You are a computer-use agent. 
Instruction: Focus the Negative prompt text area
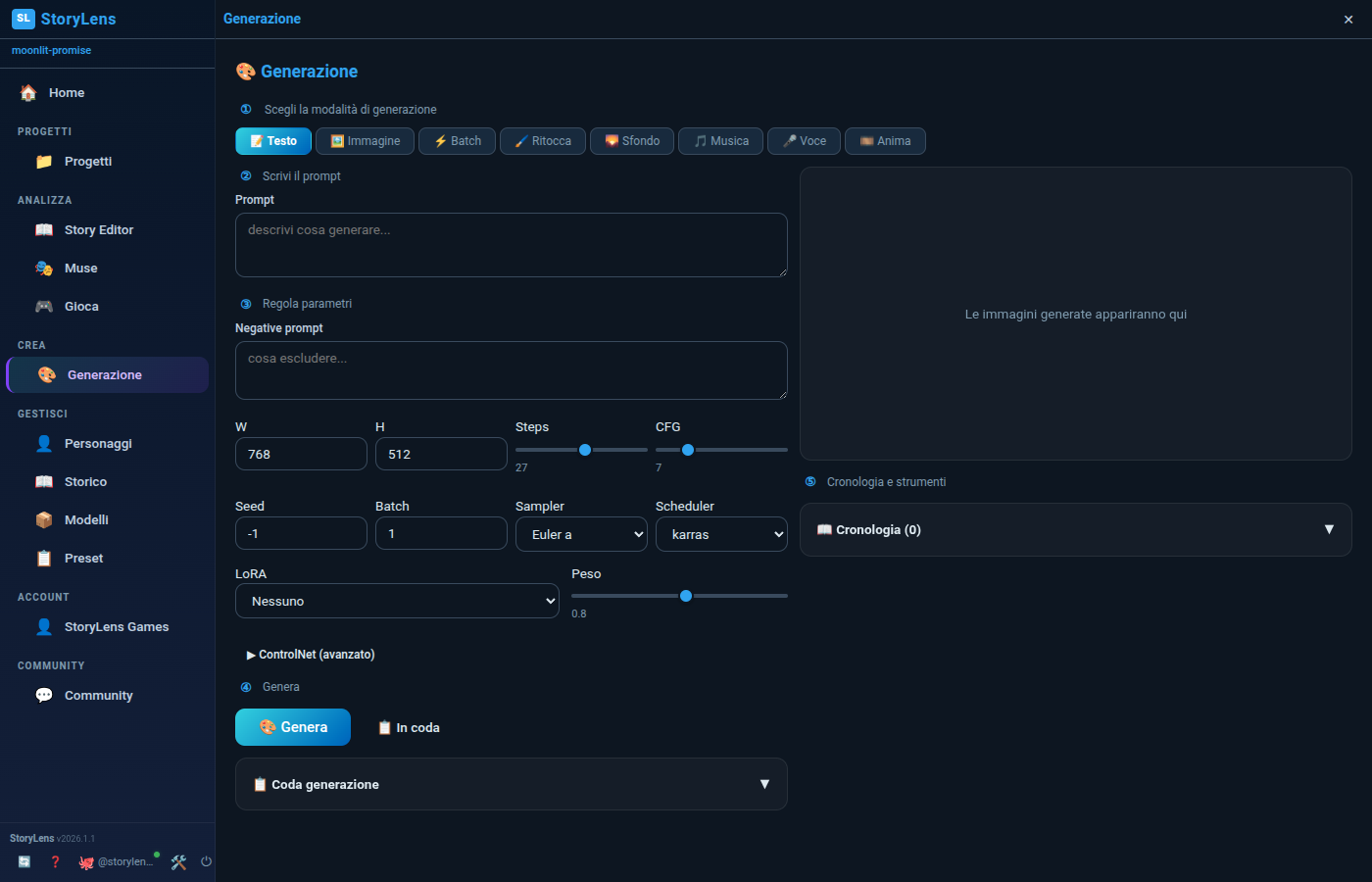[x=512, y=370]
